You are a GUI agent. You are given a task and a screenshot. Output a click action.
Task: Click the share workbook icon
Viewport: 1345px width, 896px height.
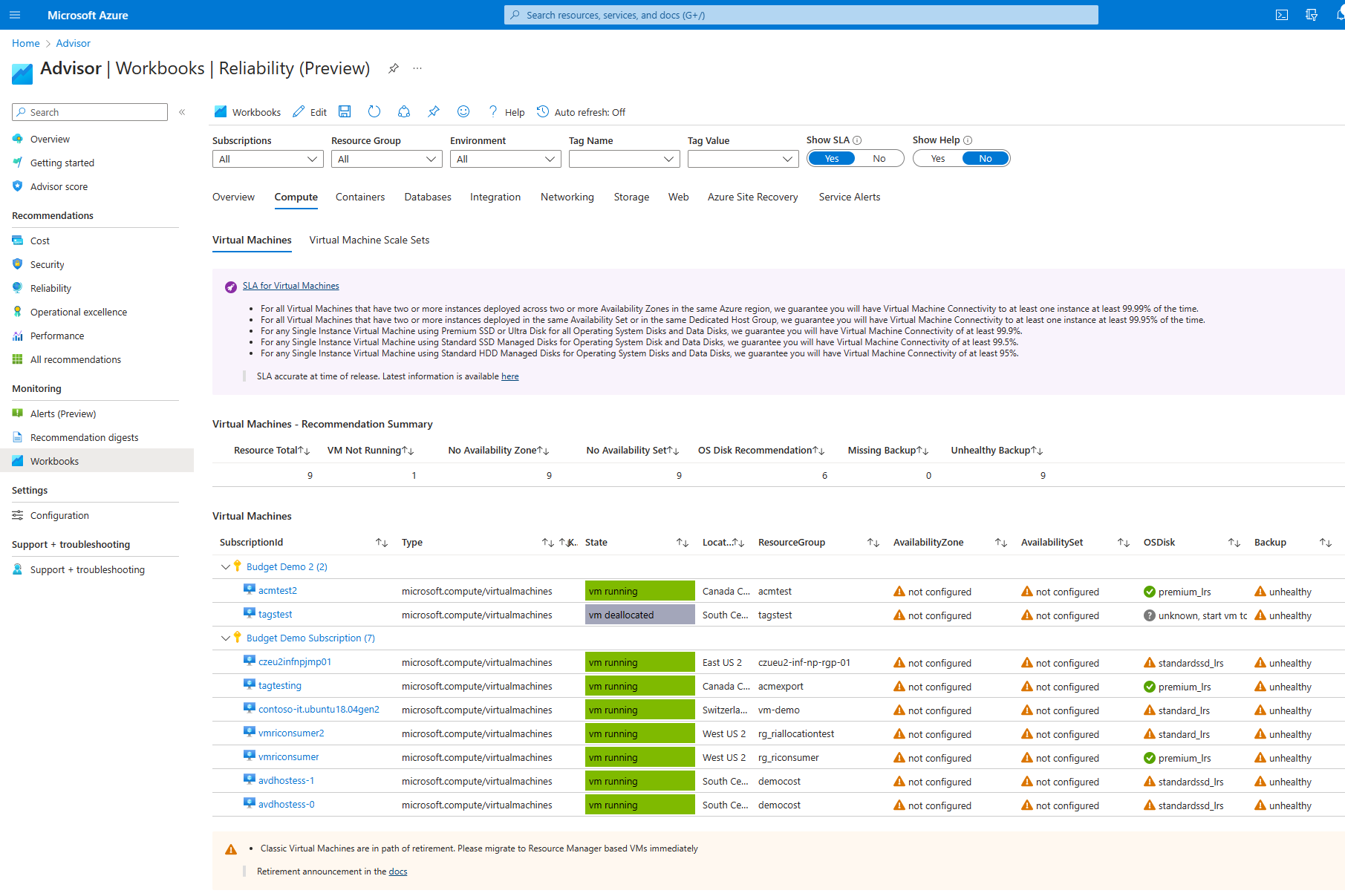pos(404,111)
